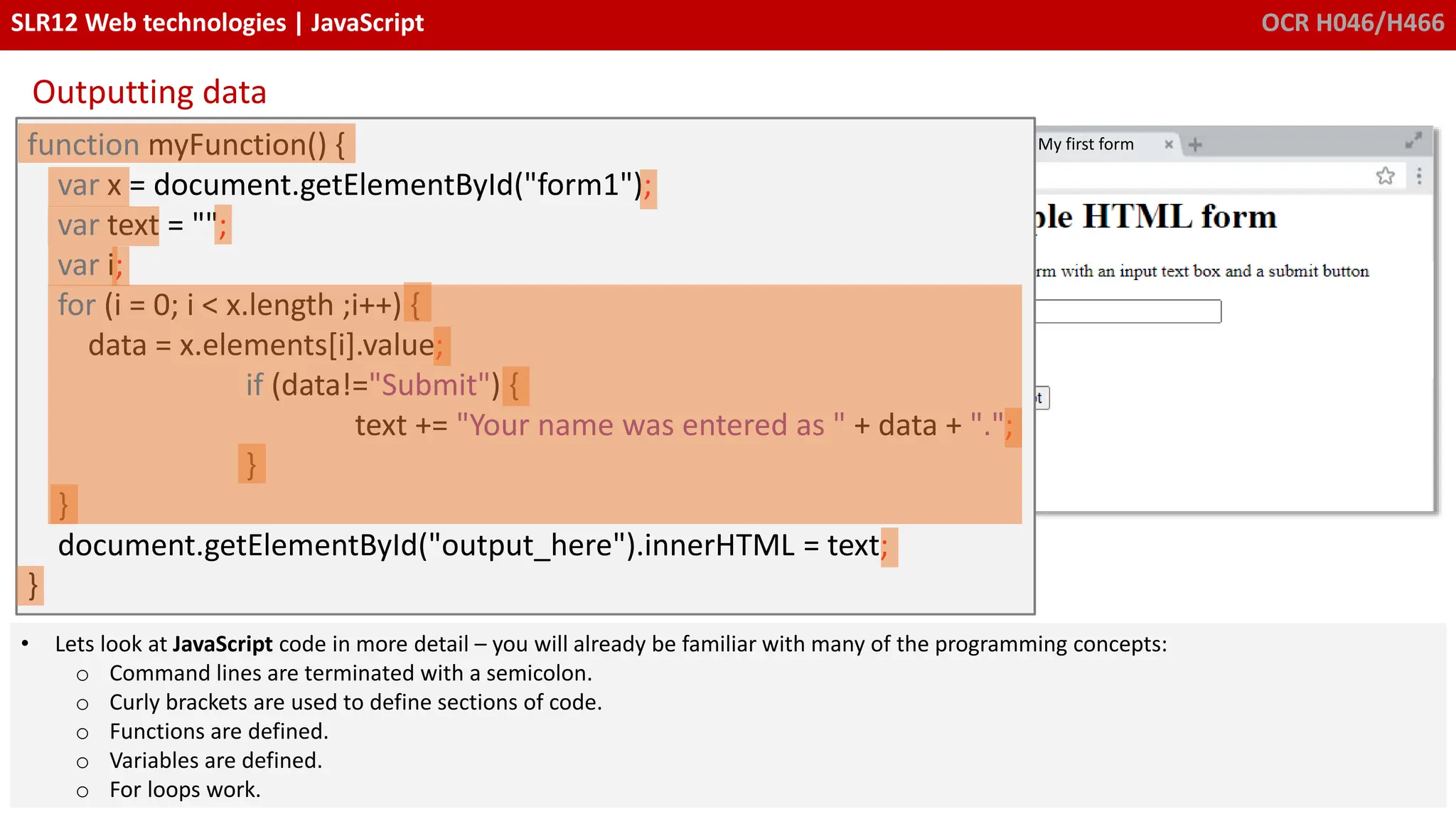The width and height of the screenshot is (1456, 819).
Task: Click the bookmark star icon in browser
Action: click(1385, 176)
